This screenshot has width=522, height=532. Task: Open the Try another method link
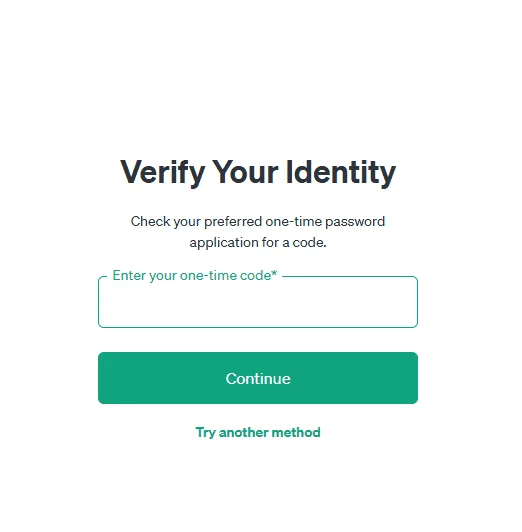258,433
